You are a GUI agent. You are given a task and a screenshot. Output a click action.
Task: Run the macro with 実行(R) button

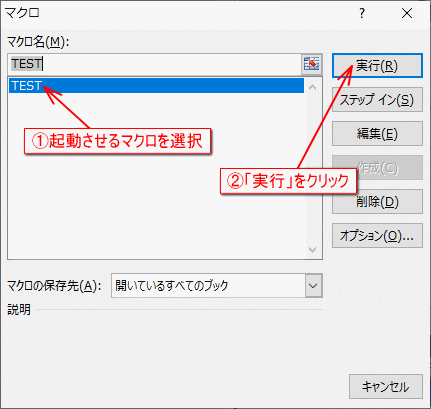[x=377, y=66]
